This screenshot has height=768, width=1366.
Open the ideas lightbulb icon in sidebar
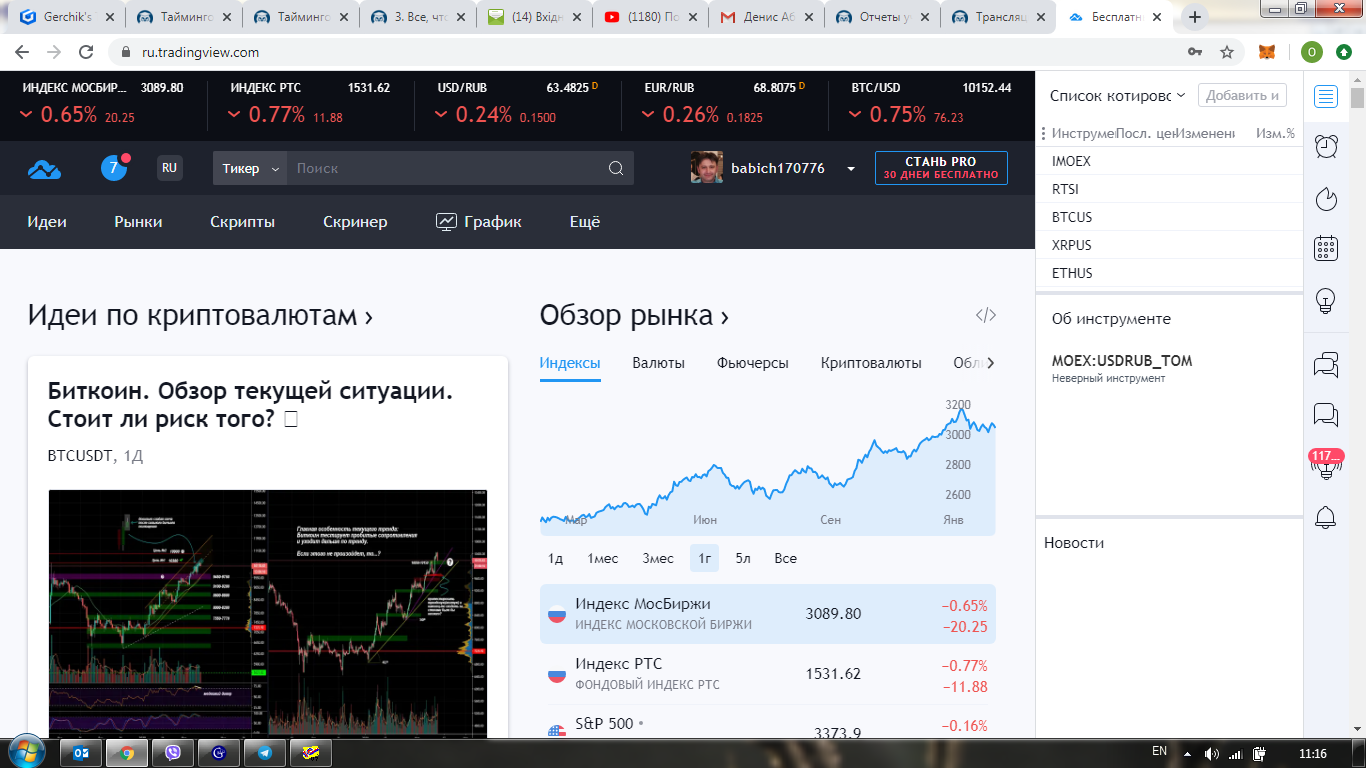[x=1326, y=300]
